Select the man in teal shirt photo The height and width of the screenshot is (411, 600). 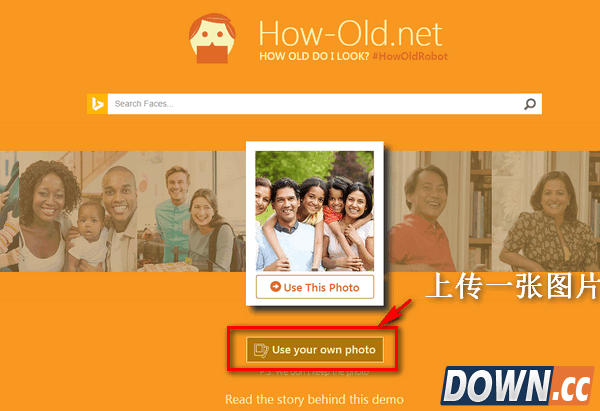coord(191,211)
